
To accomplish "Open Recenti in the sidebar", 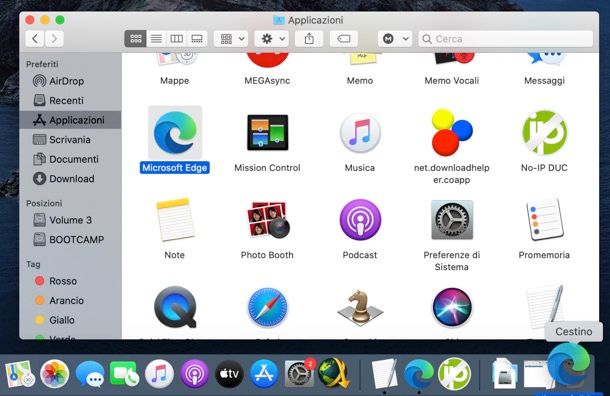I will (x=70, y=100).
